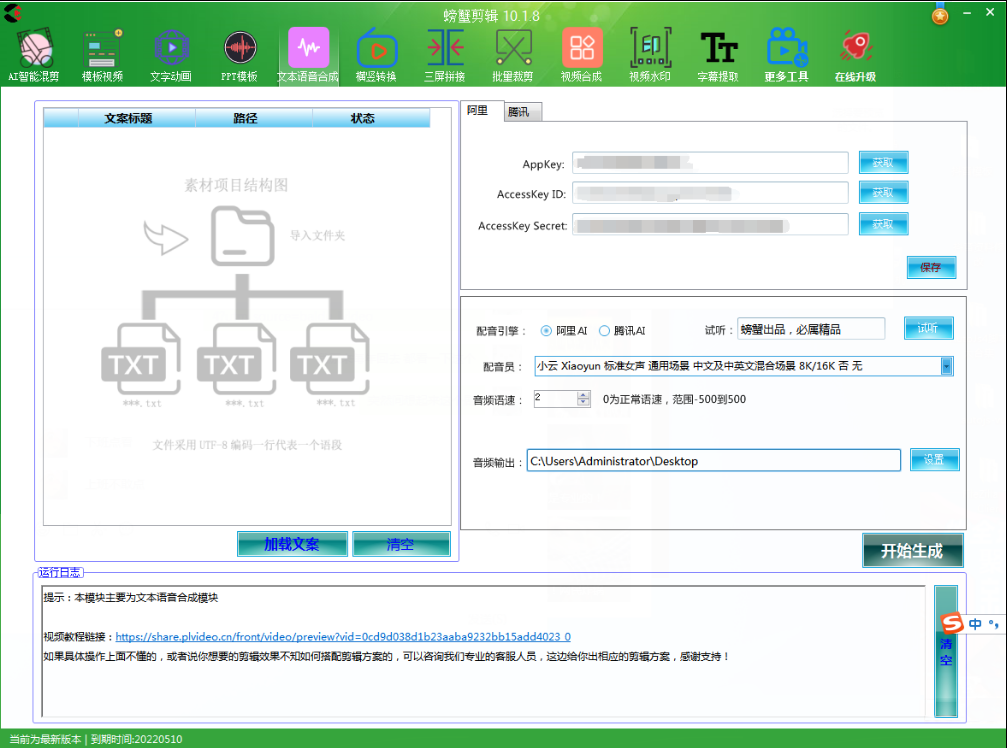1007x748 pixels.
Task: Click the 音频输出 path field
Action: 713,460
